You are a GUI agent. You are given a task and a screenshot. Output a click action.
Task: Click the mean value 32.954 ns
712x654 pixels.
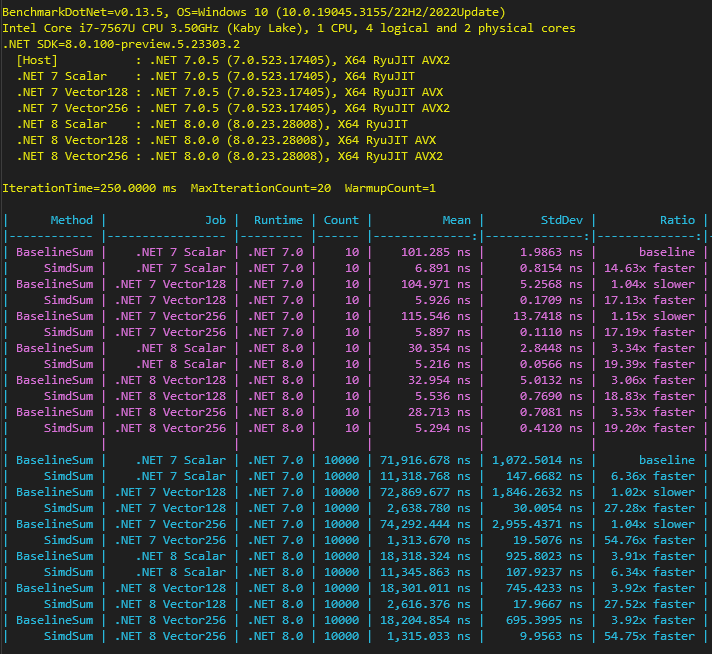click(439, 380)
